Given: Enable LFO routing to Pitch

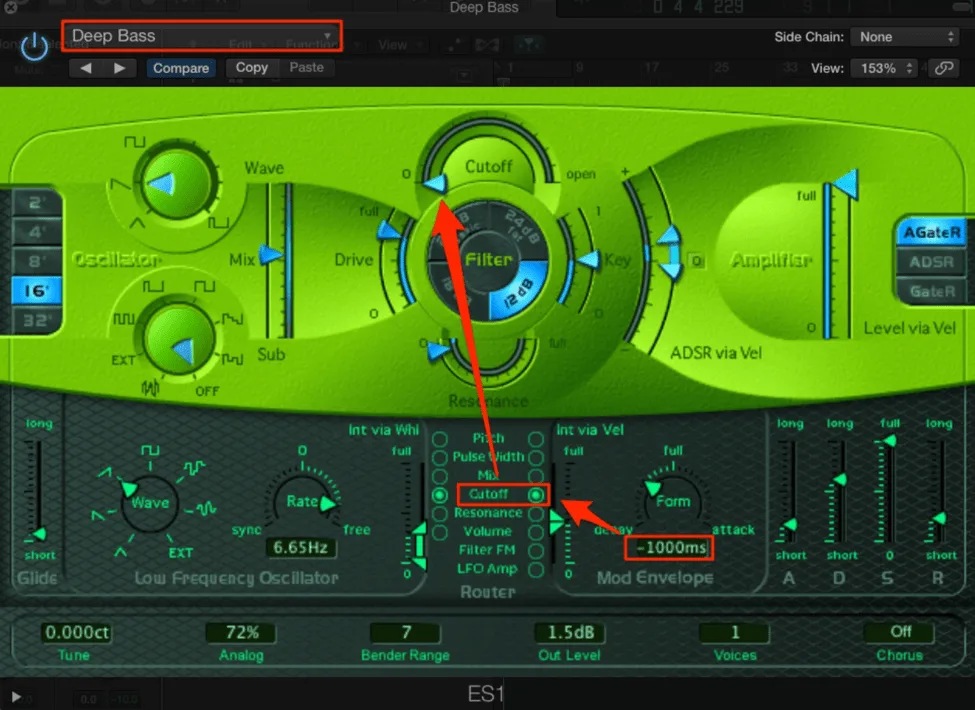Looking at the screenshot, I should (440, 439).
